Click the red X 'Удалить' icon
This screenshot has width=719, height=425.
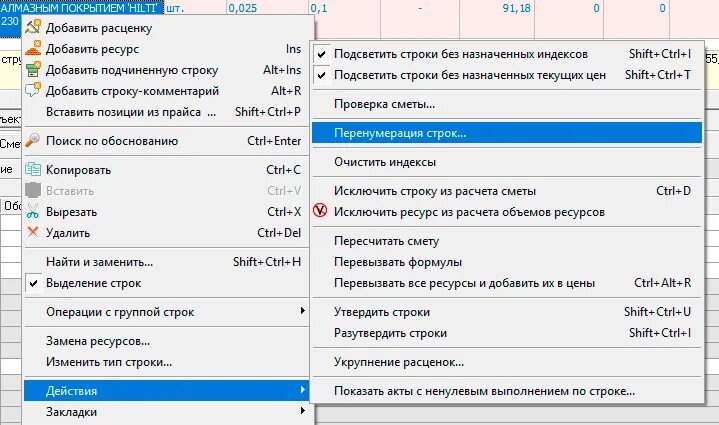click(x=33, y=232)
